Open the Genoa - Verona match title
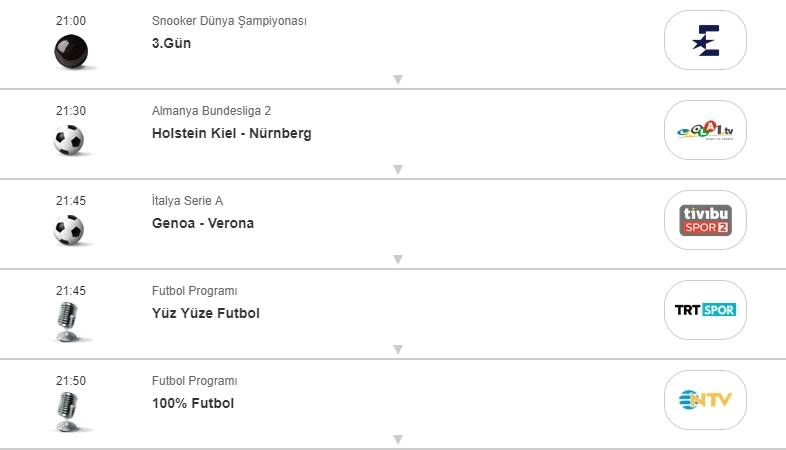The width and height of the screenshot is (786, 450). click(x=203, y=223)
